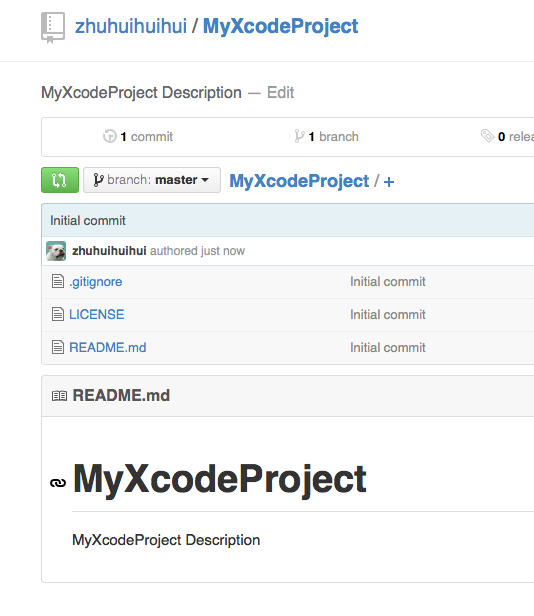Open Initial commit message for LICENSE row
The height and width of the screenshot is (616, 534).
(388, 315)
